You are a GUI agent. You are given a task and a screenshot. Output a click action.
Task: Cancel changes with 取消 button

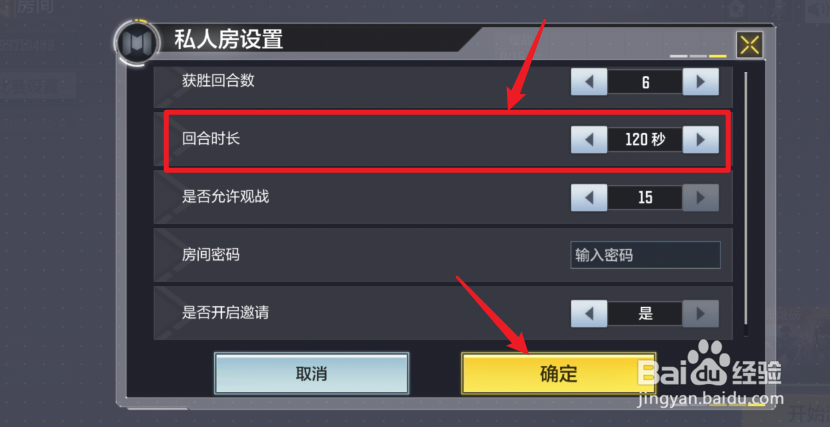[x=311, y=374]
